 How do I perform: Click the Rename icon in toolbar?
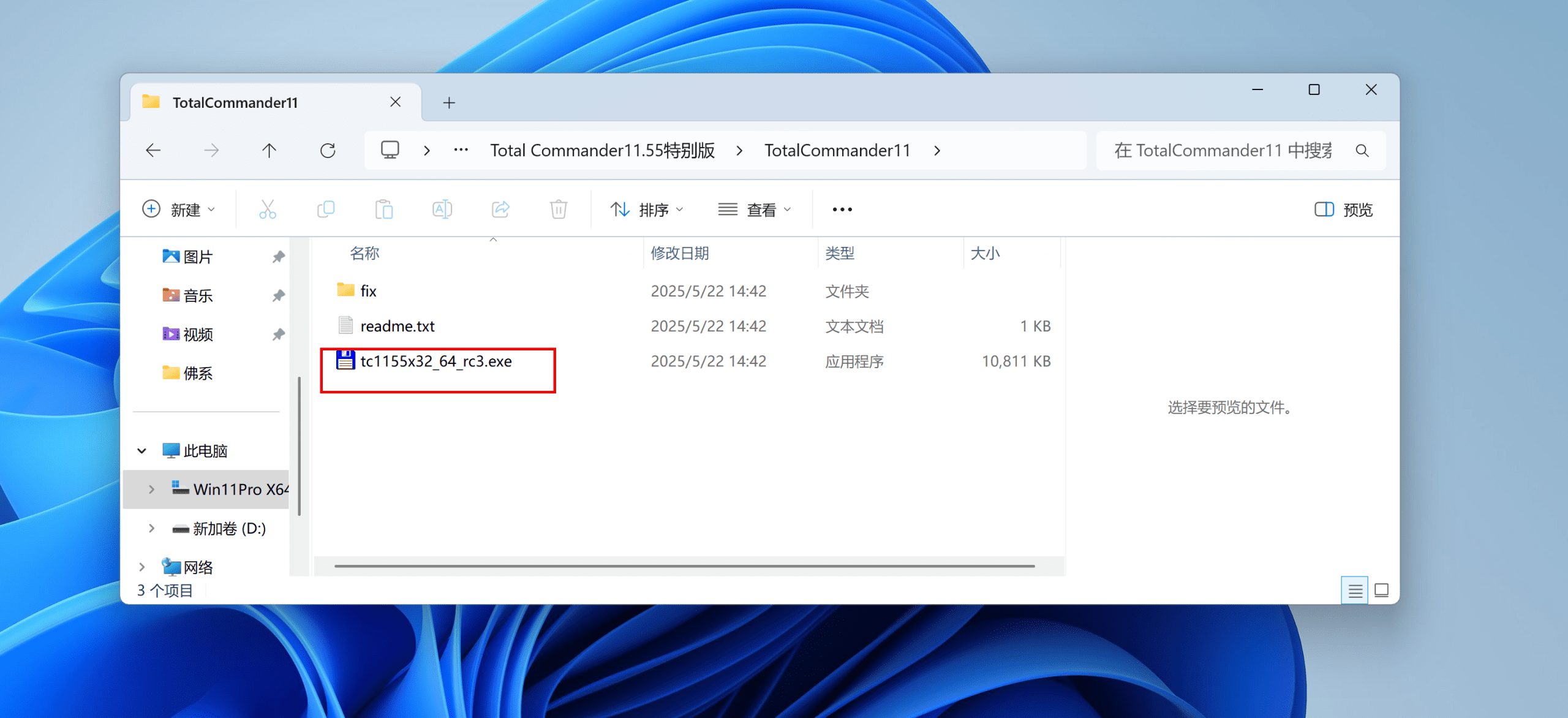[x=442, y=210]
